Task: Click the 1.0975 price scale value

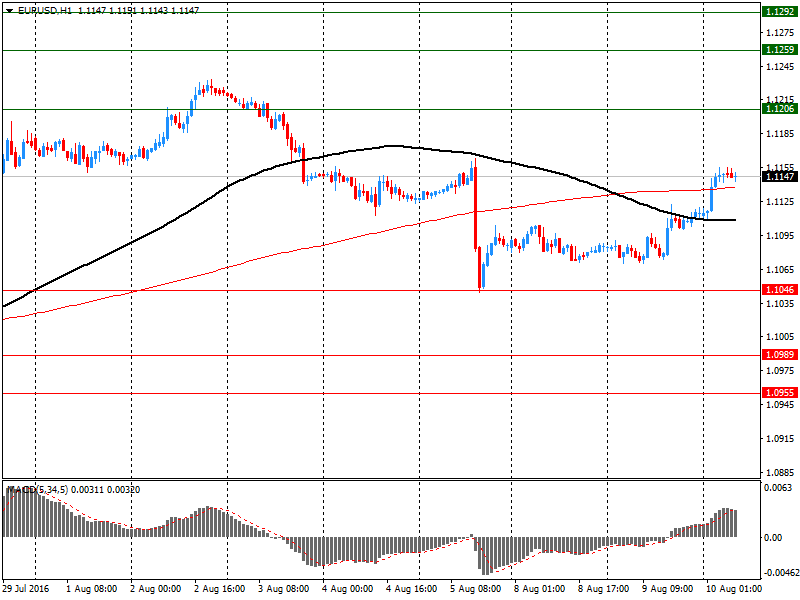Action: click(x=780, y=370)
